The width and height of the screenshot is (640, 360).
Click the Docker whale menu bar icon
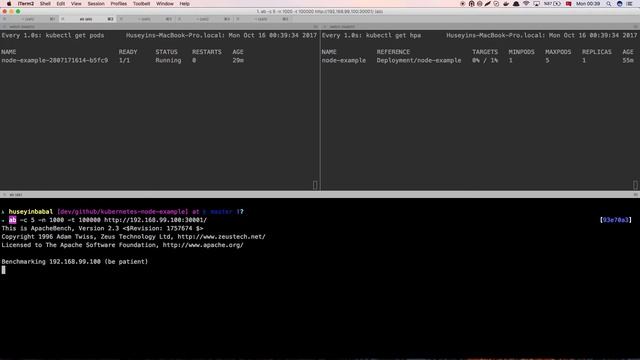click(506, 4)
